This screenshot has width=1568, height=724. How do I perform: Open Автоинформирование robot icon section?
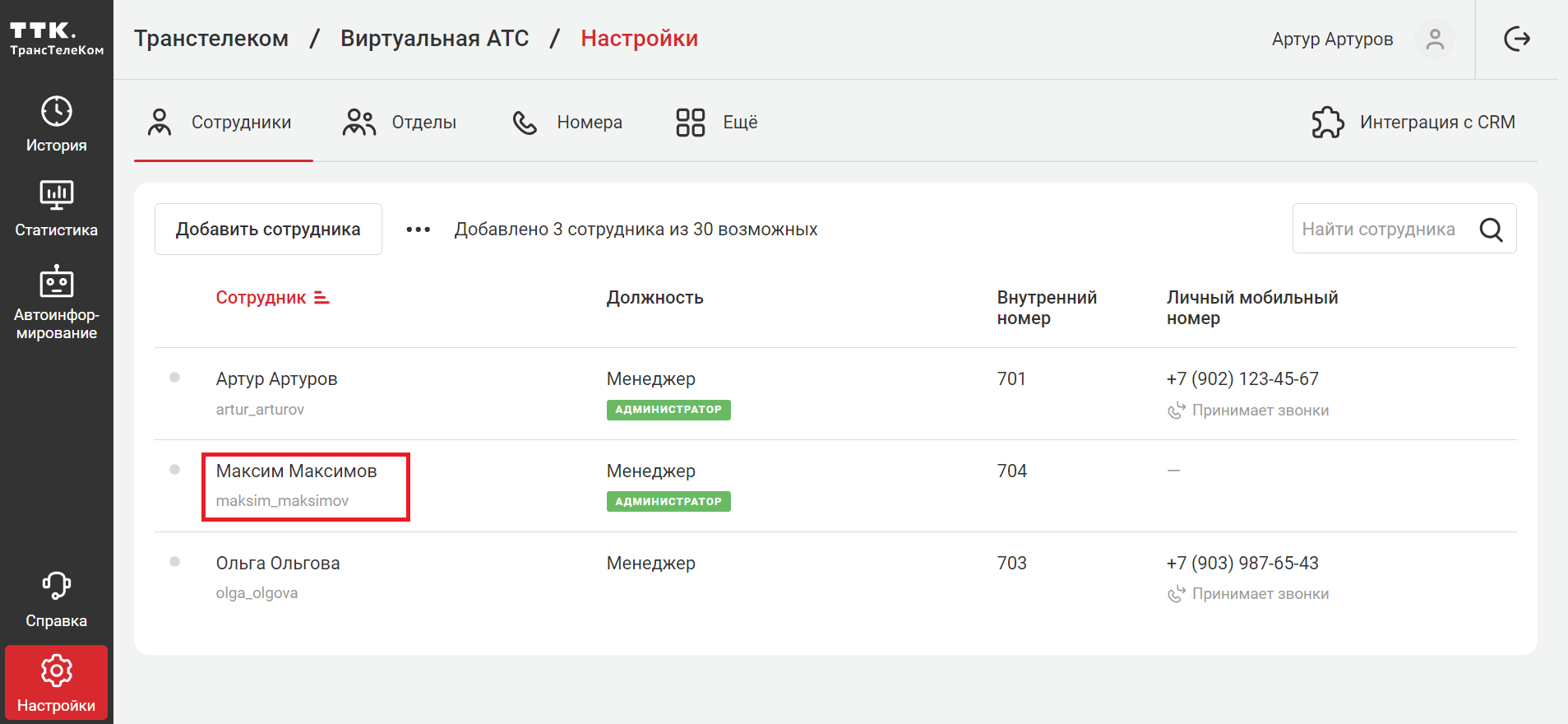[x=56, y=302]
